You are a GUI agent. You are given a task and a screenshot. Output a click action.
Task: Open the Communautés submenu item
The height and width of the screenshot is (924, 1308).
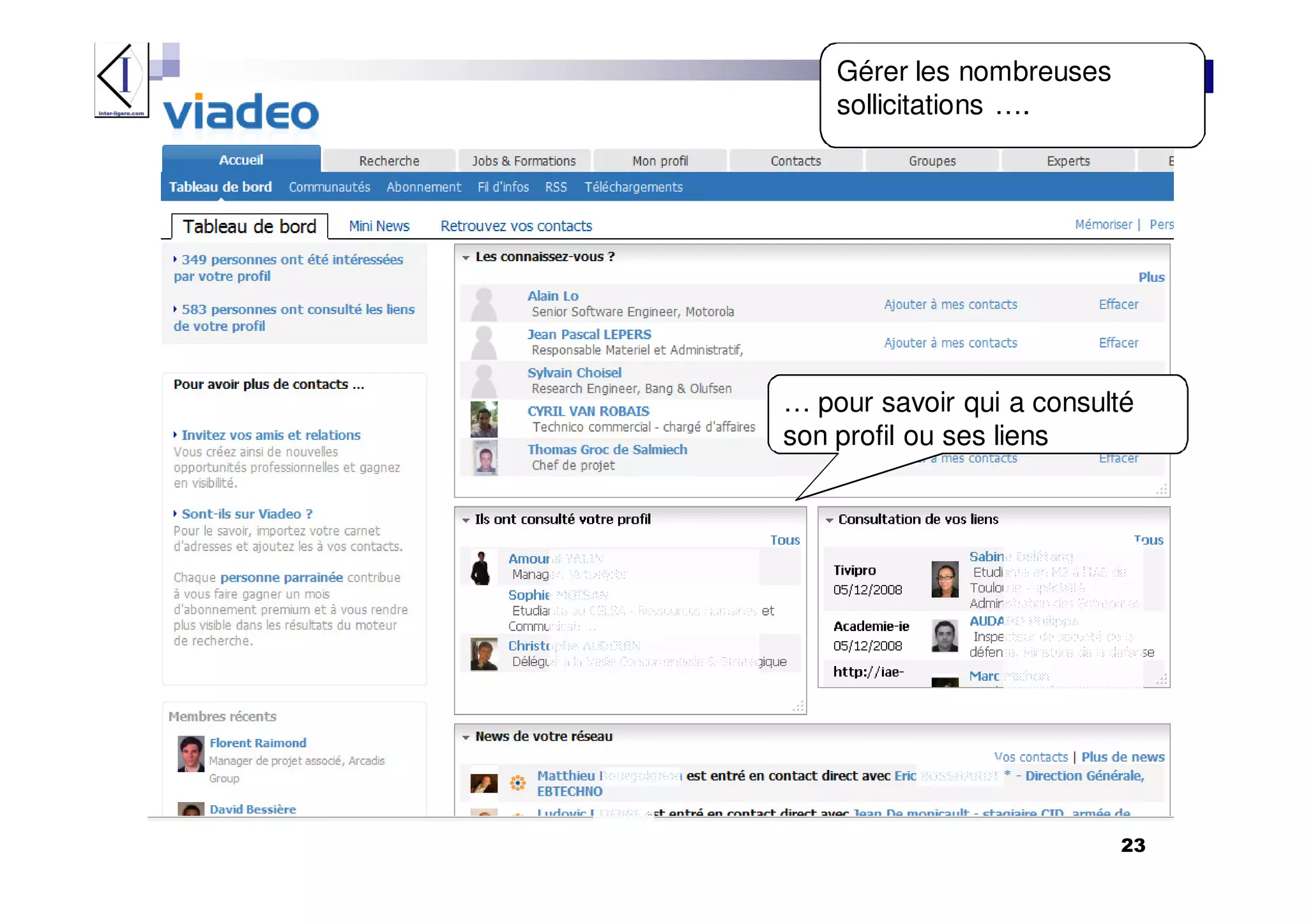(x=329, y=187)
